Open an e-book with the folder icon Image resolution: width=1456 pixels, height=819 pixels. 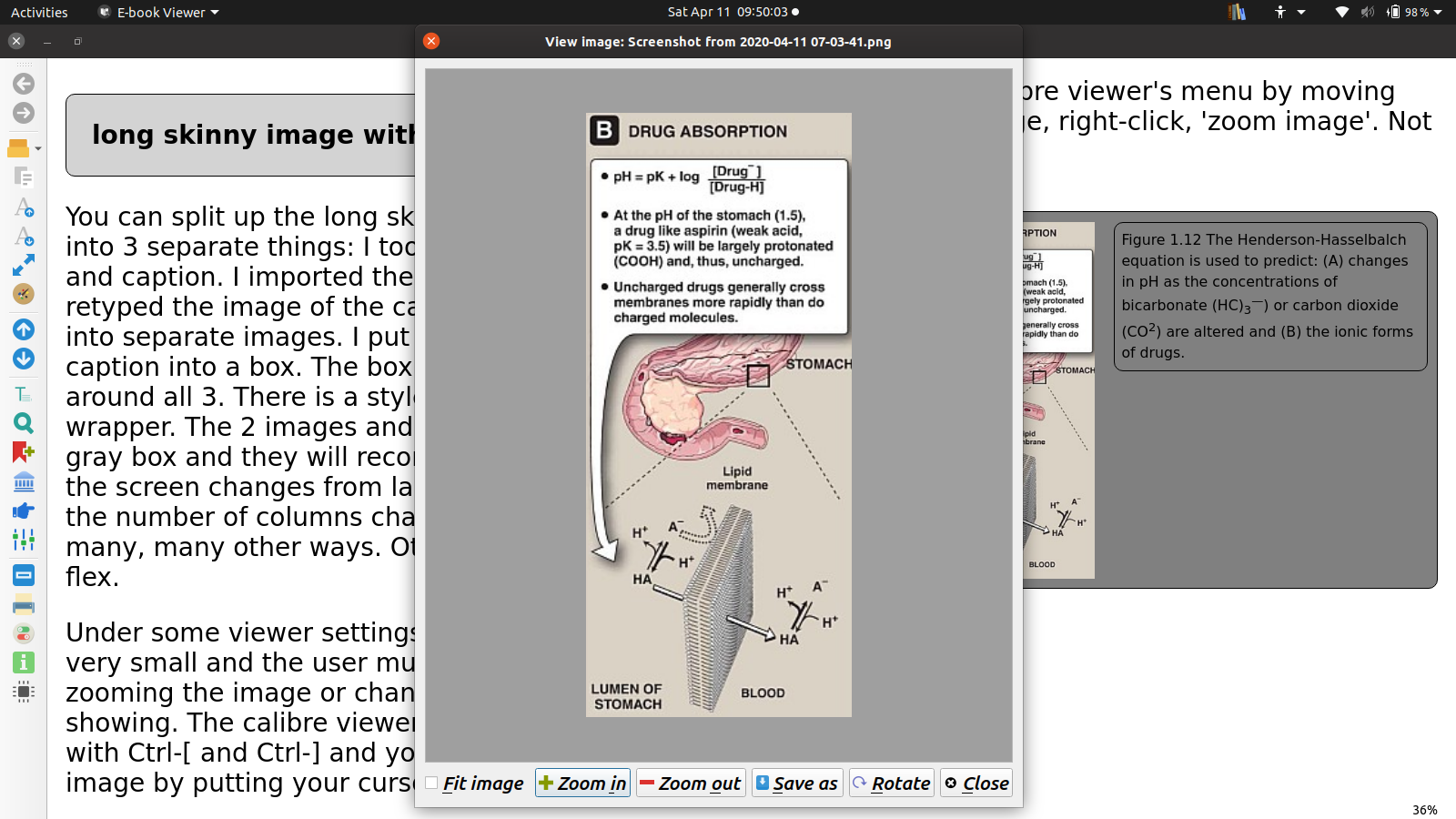coord(18,148)
